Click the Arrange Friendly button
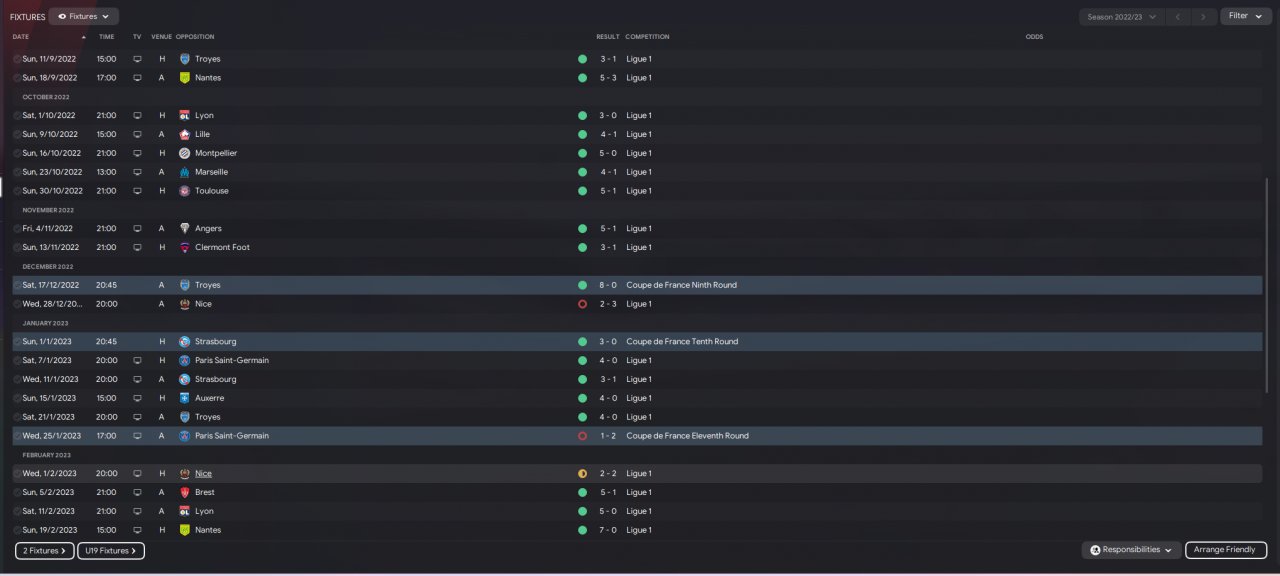 [1226, 550]
